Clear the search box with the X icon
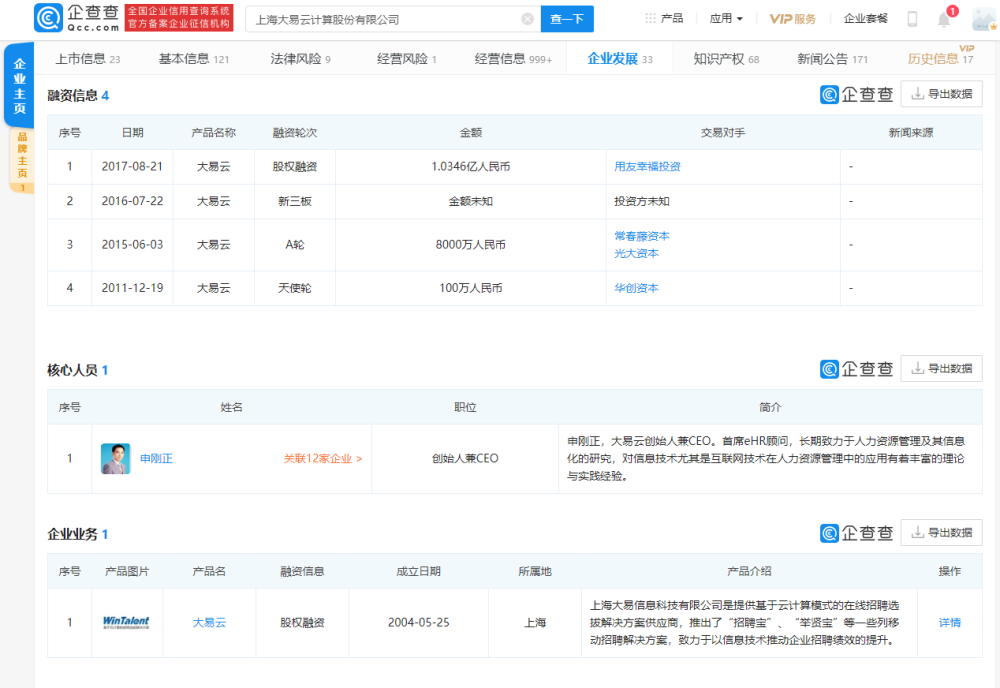This screenshot has height=688, width=1000. (x=527, y=19)
